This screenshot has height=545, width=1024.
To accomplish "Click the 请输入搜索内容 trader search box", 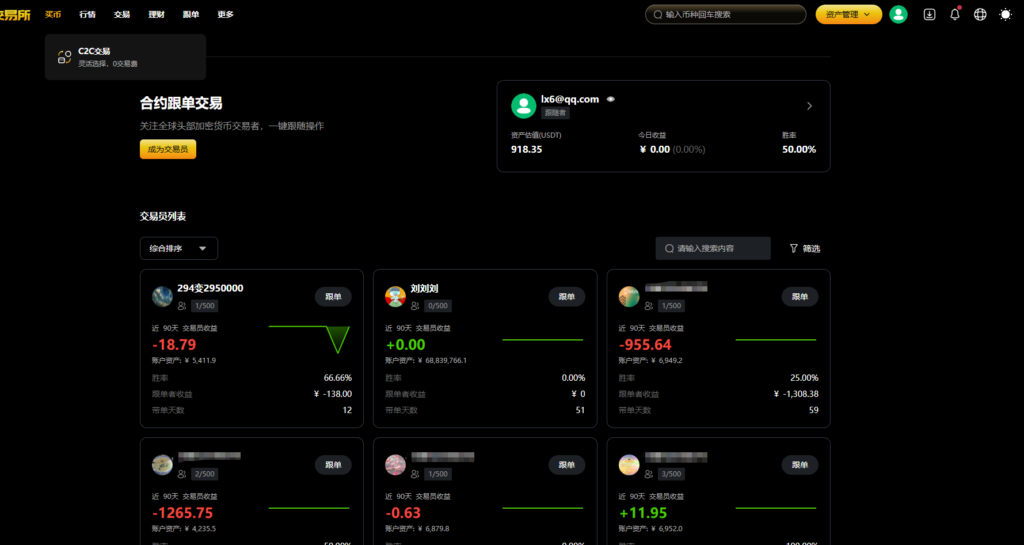I will 713,248.
